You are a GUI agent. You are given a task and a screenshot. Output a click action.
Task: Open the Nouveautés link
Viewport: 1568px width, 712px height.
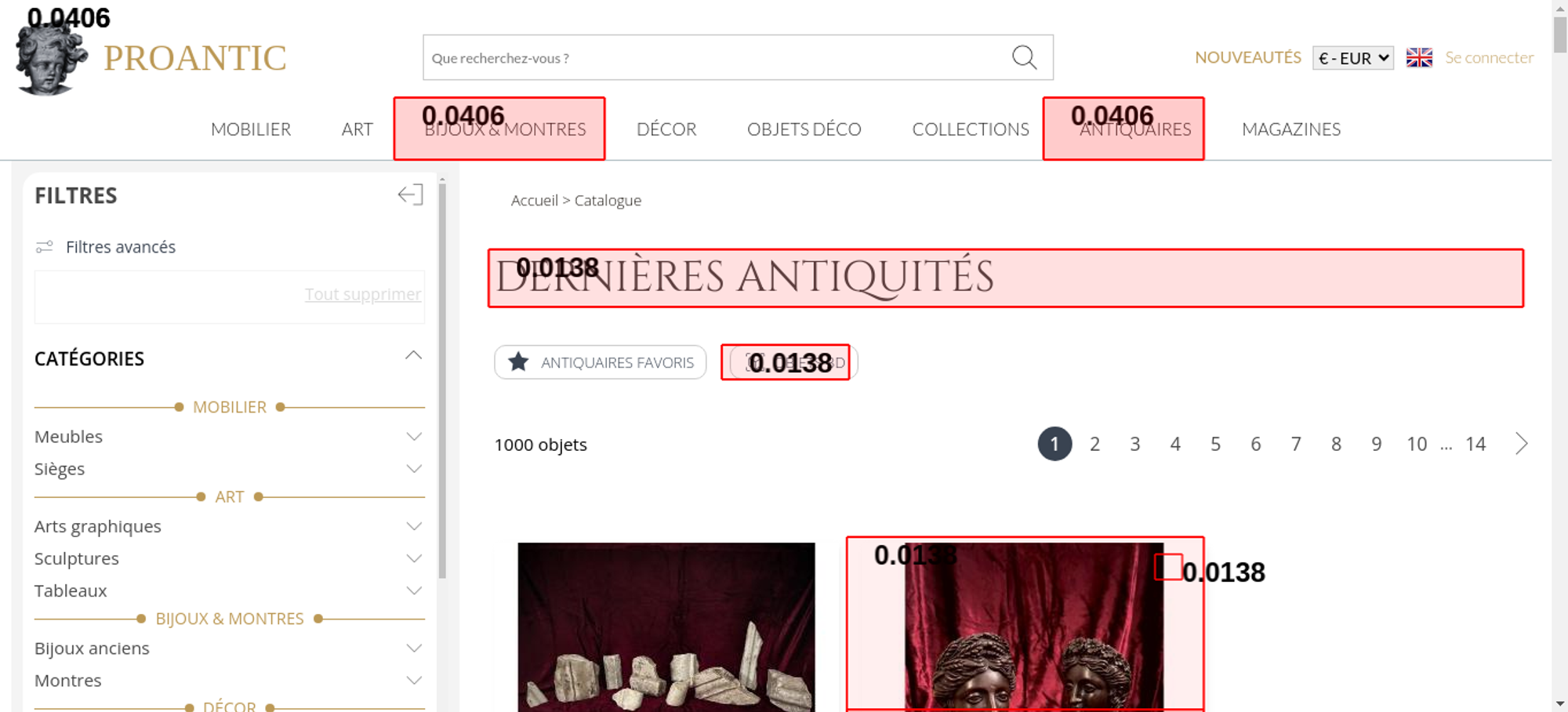tap(1247, 57)
